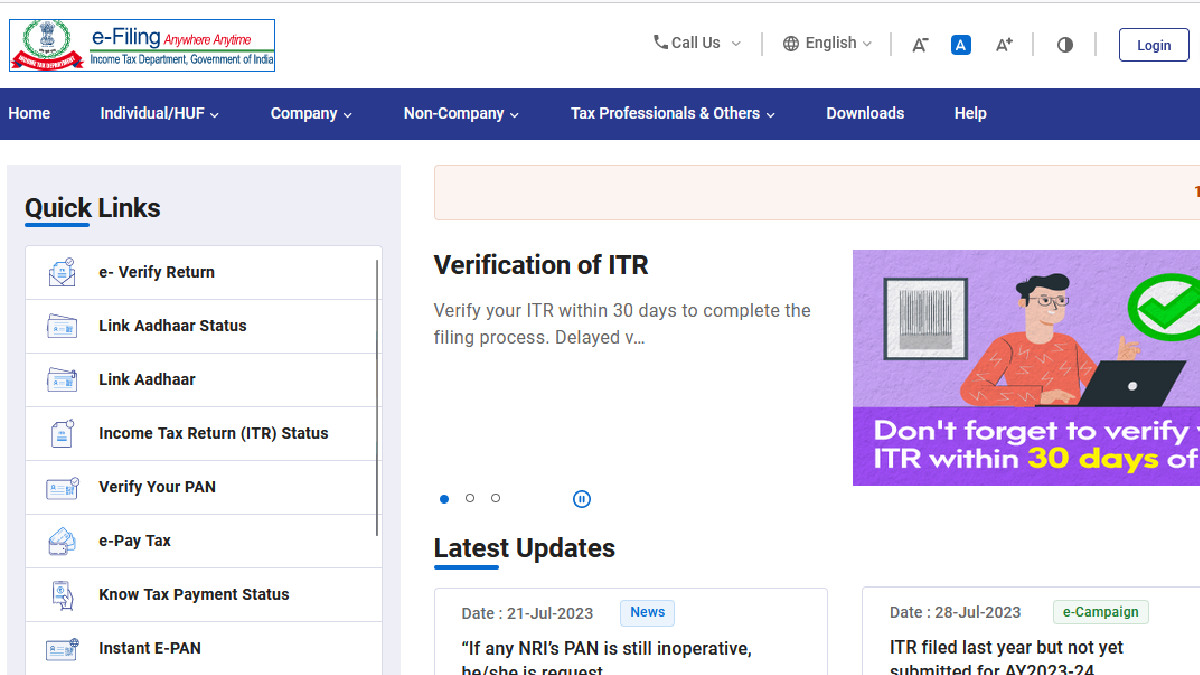Click the Link Aadhaar Status icon

point(61,325)
